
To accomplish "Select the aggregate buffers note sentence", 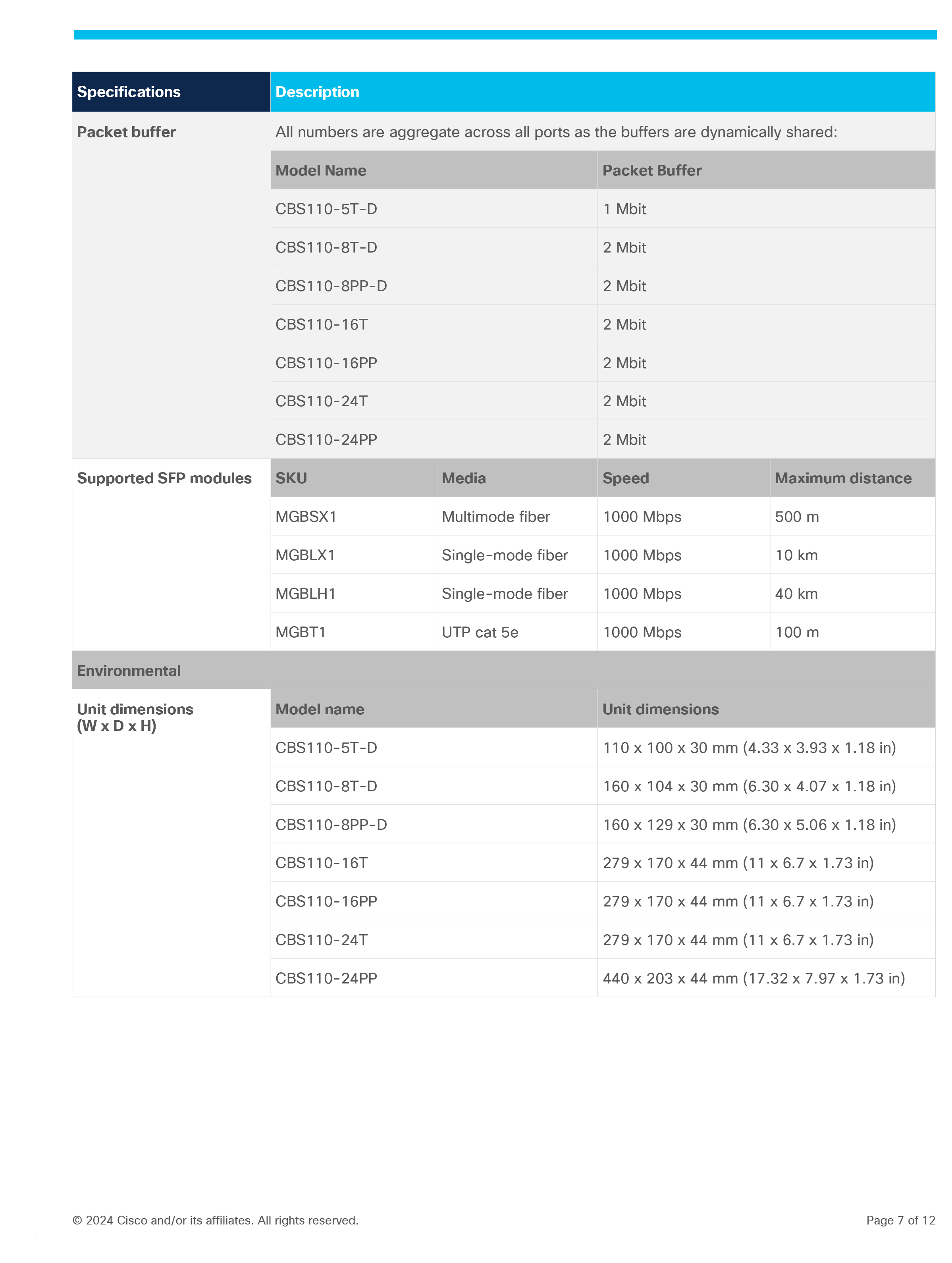I will [556, 132].
